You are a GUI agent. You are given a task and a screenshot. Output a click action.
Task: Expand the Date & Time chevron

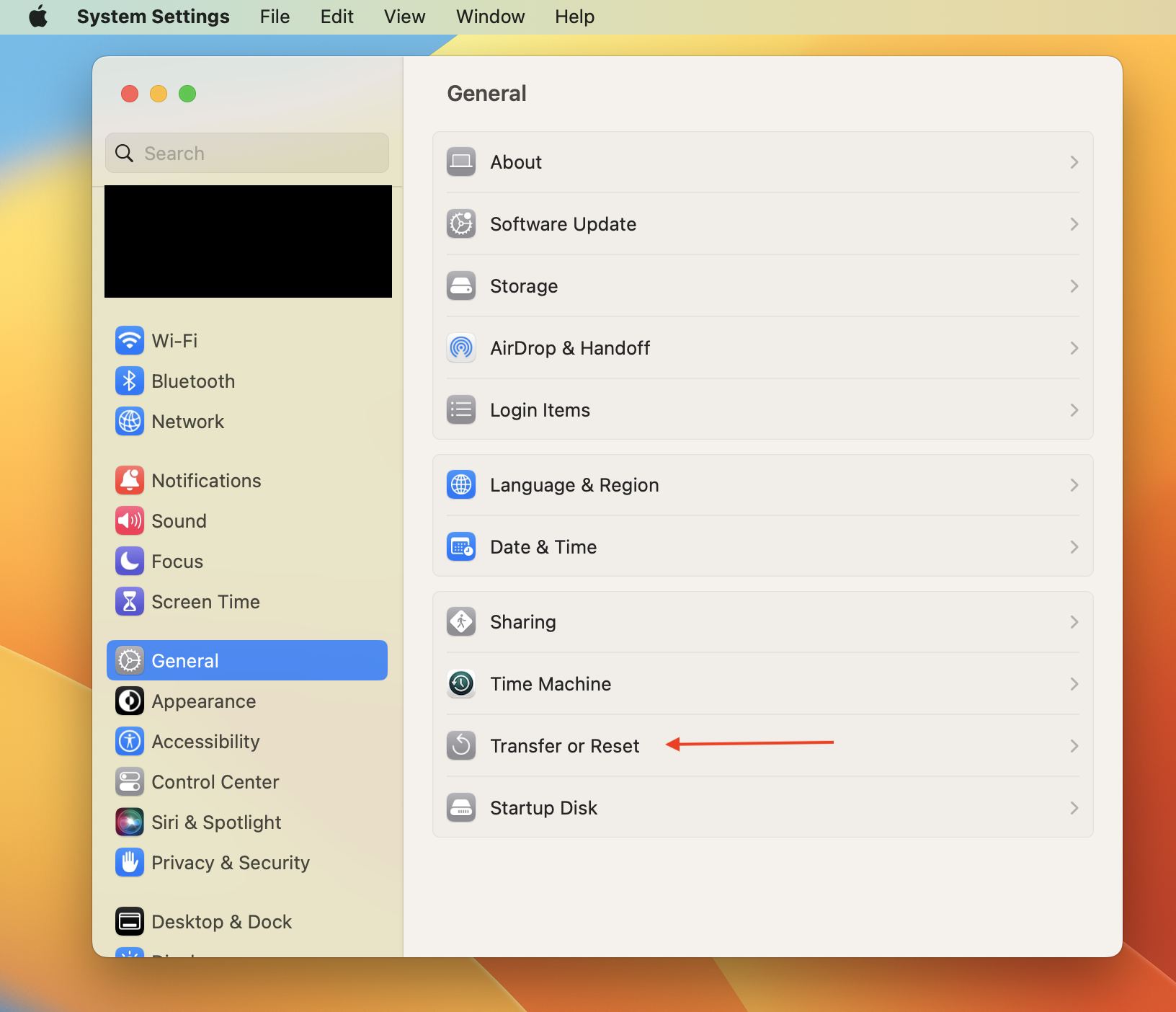click(1074, 547)
